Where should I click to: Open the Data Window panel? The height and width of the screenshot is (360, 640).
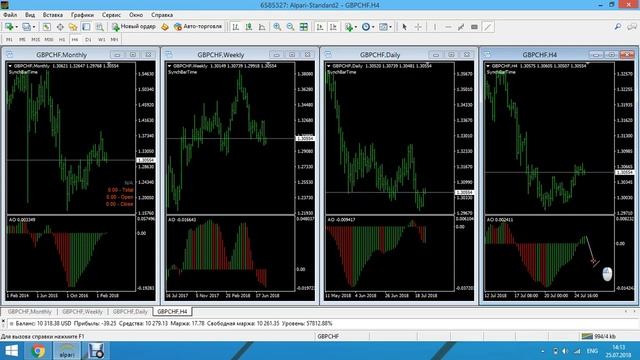click(x=60, y=27)
